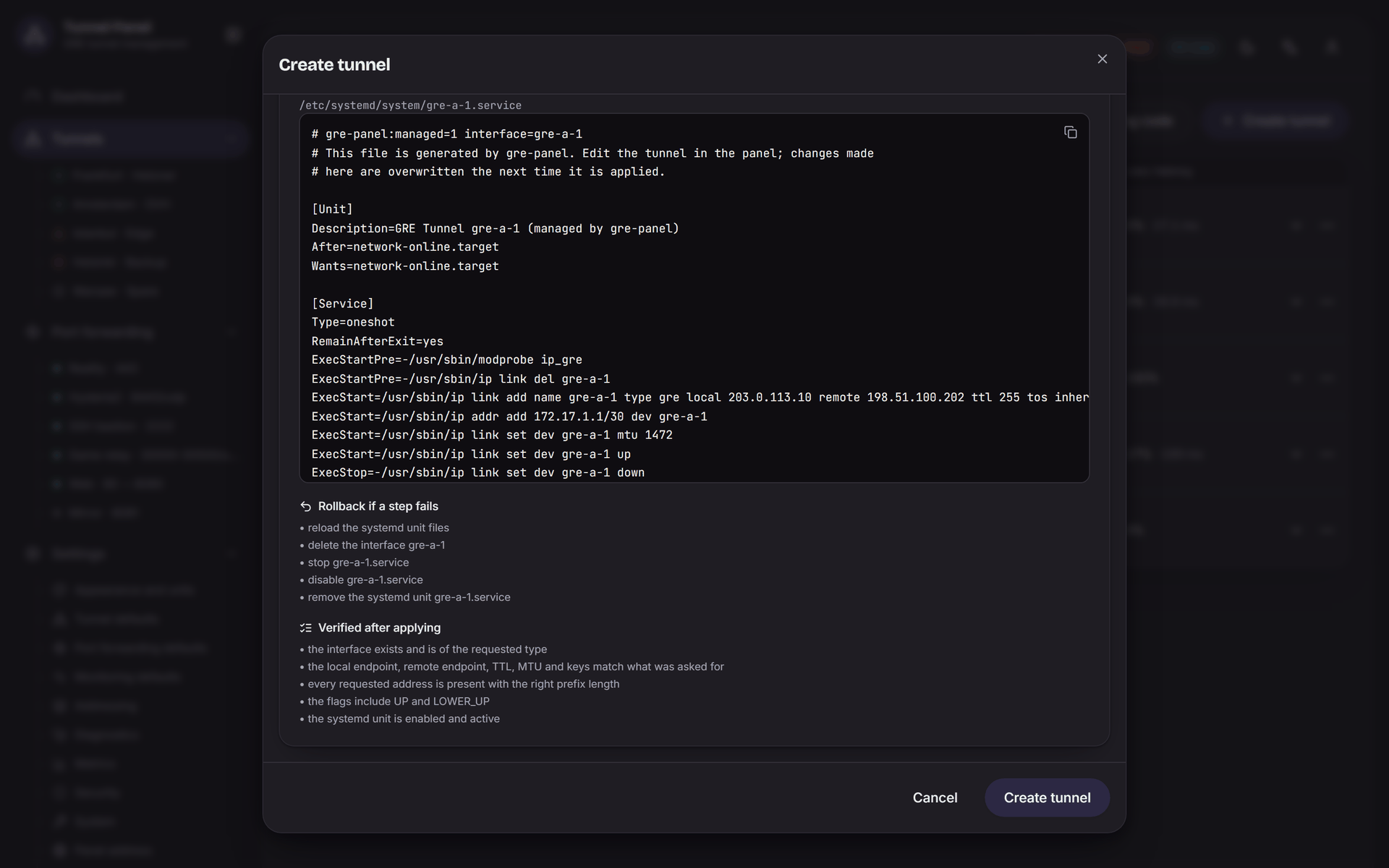The image size is (1389, 868).
Task: Click the Port forwarding sidebar icon
Action: 33,332
